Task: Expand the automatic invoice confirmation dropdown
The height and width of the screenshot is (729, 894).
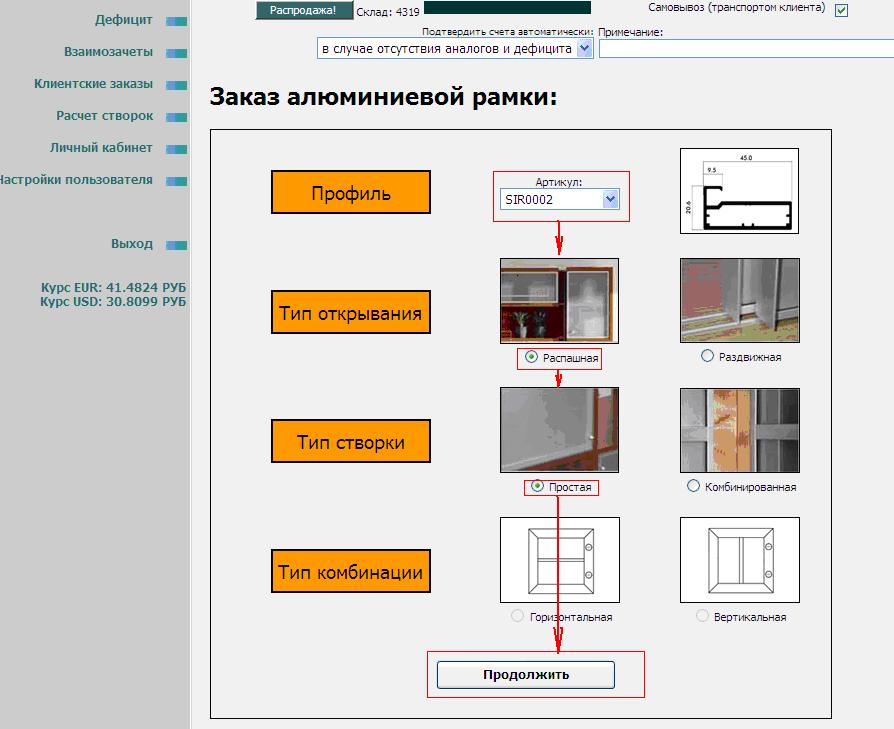Action: coord(585,48)
